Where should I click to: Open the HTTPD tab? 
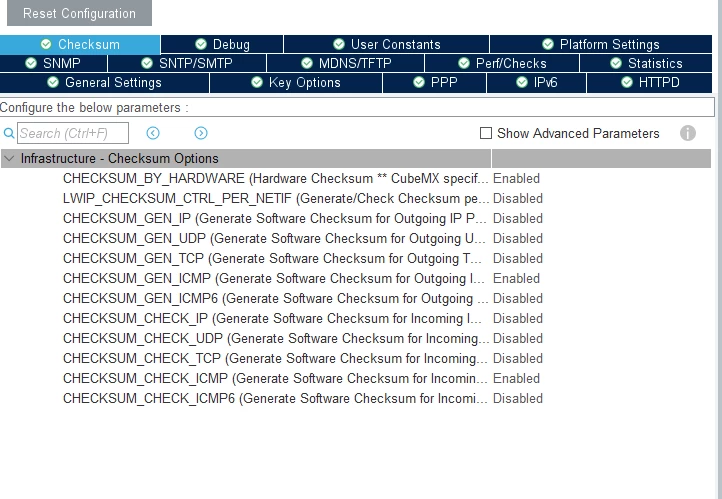650,82
